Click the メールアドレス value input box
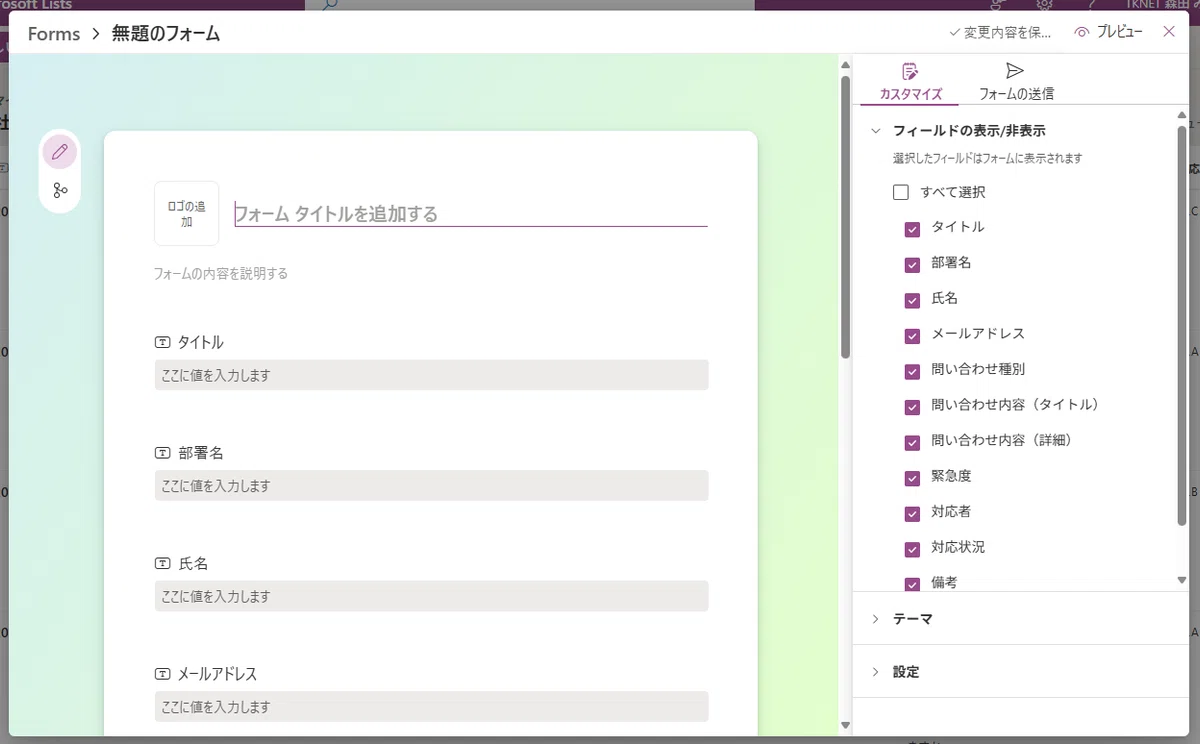Image resolution: width=1200 pixels, height=744 pixels. coord(431,707)
